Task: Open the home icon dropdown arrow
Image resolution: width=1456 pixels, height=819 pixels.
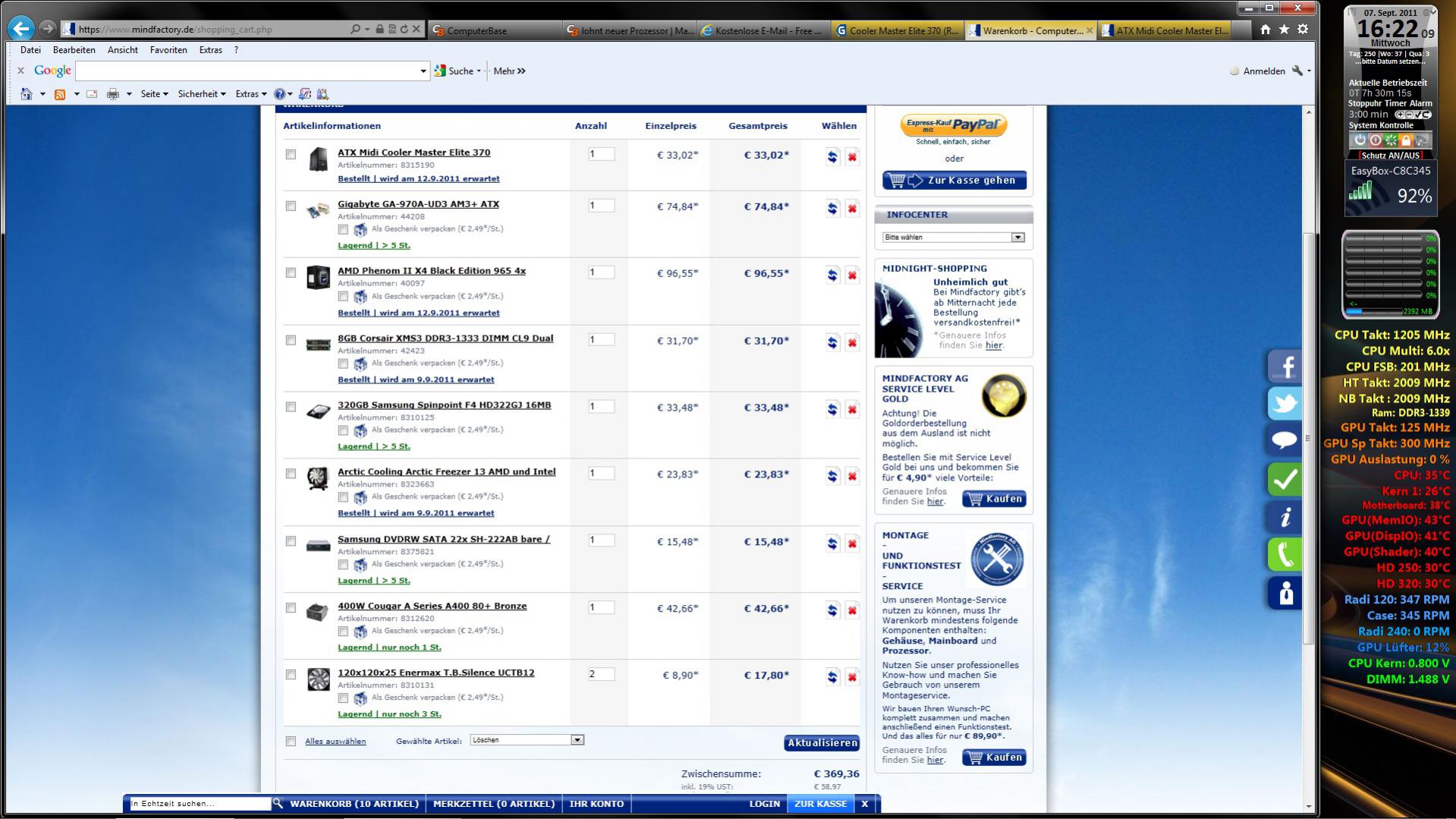Action: point(42,94)
